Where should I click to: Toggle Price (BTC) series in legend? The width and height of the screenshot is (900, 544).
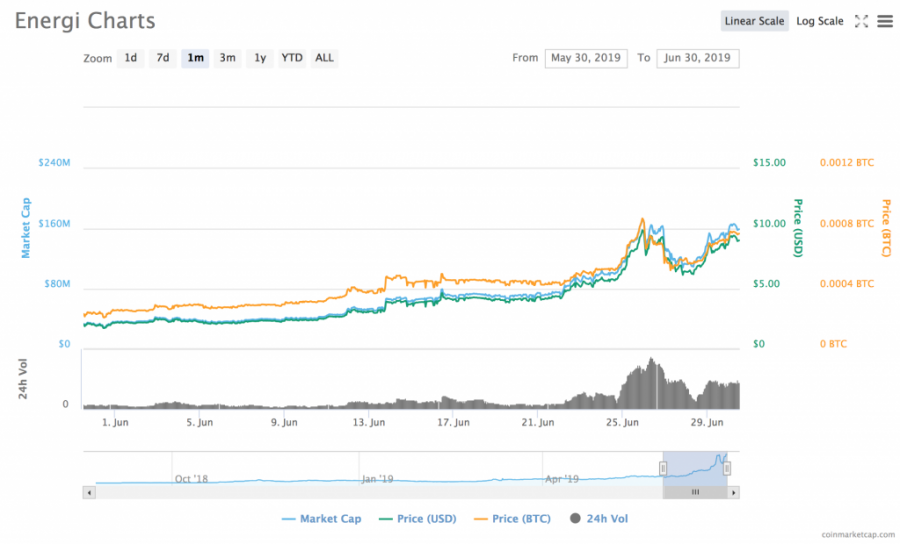coord(513,519)
